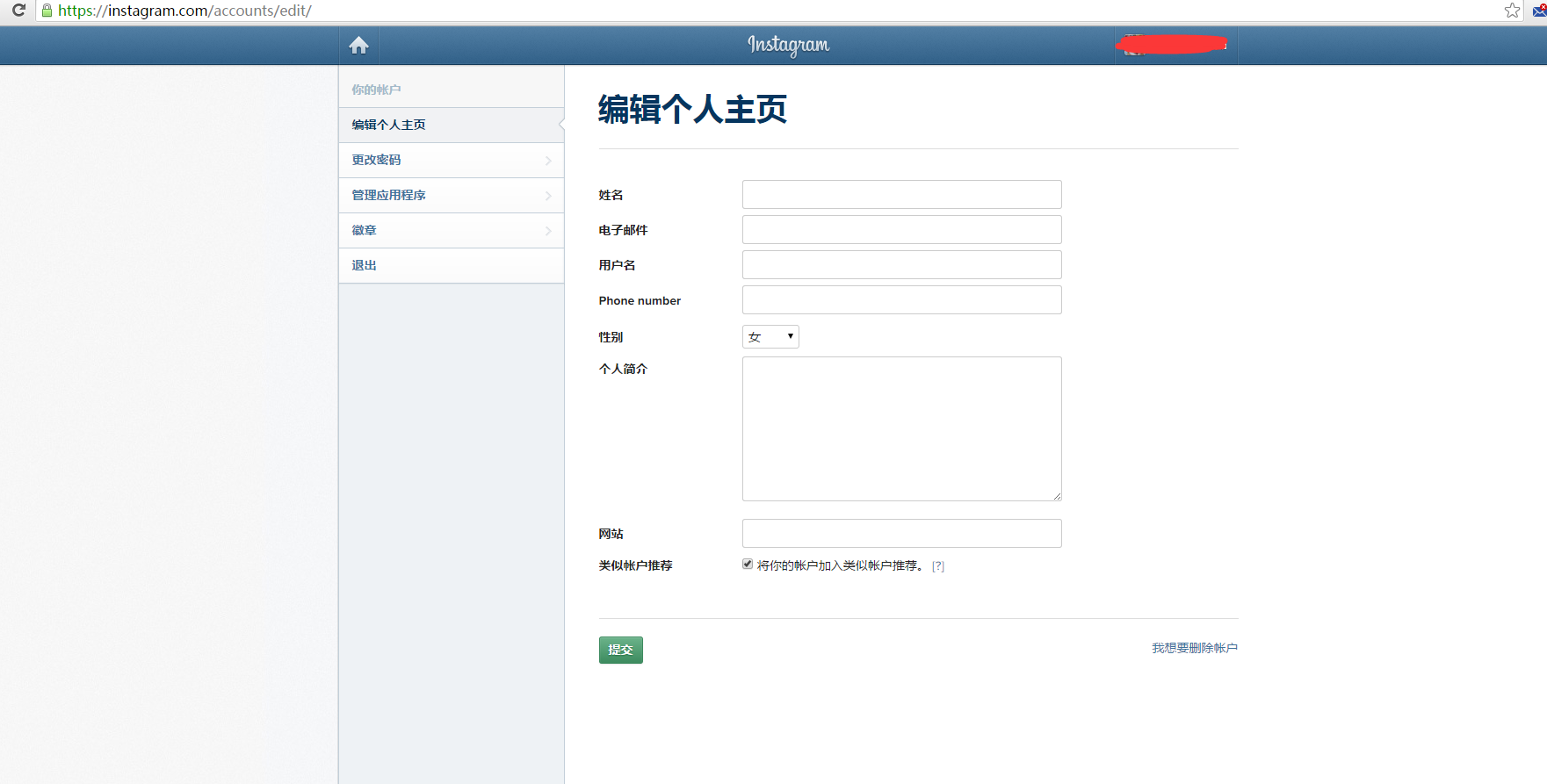Go to 徽章 sidebar item
Screen dimensions: 1547x784
(451, 230)
